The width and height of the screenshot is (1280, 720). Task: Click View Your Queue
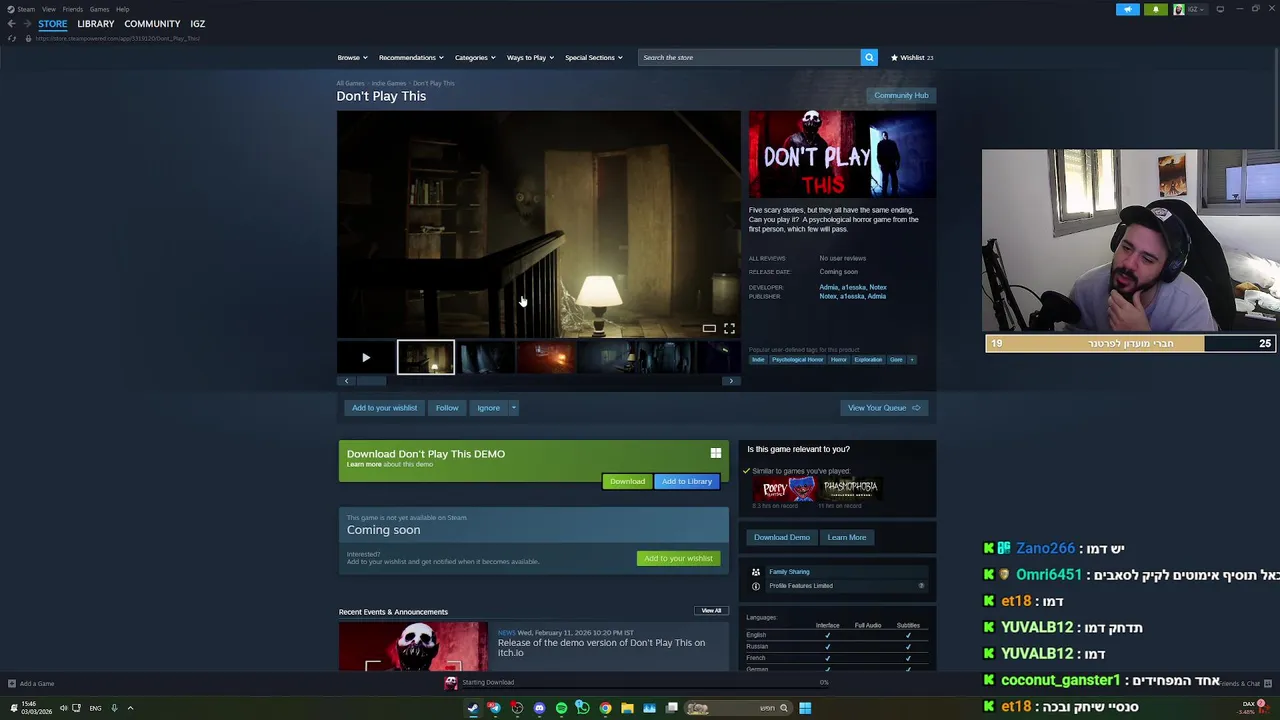click(884, 407)
